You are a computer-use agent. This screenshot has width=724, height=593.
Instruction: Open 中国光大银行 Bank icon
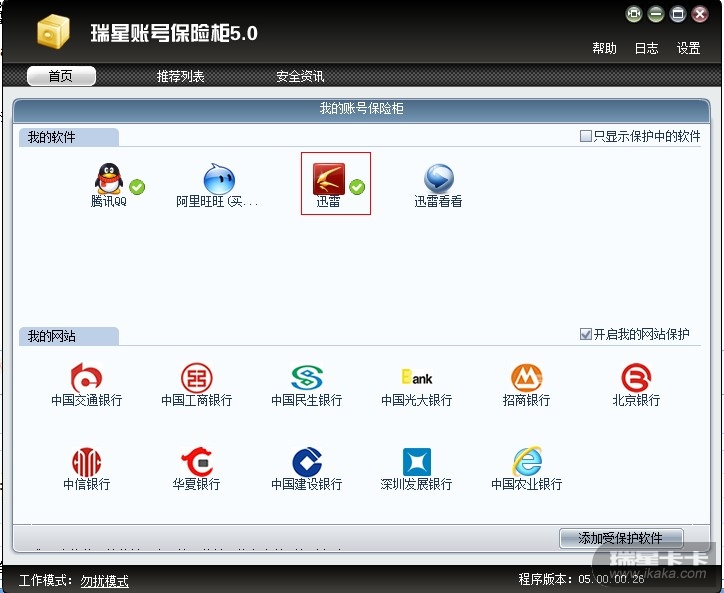pos(416,377)
